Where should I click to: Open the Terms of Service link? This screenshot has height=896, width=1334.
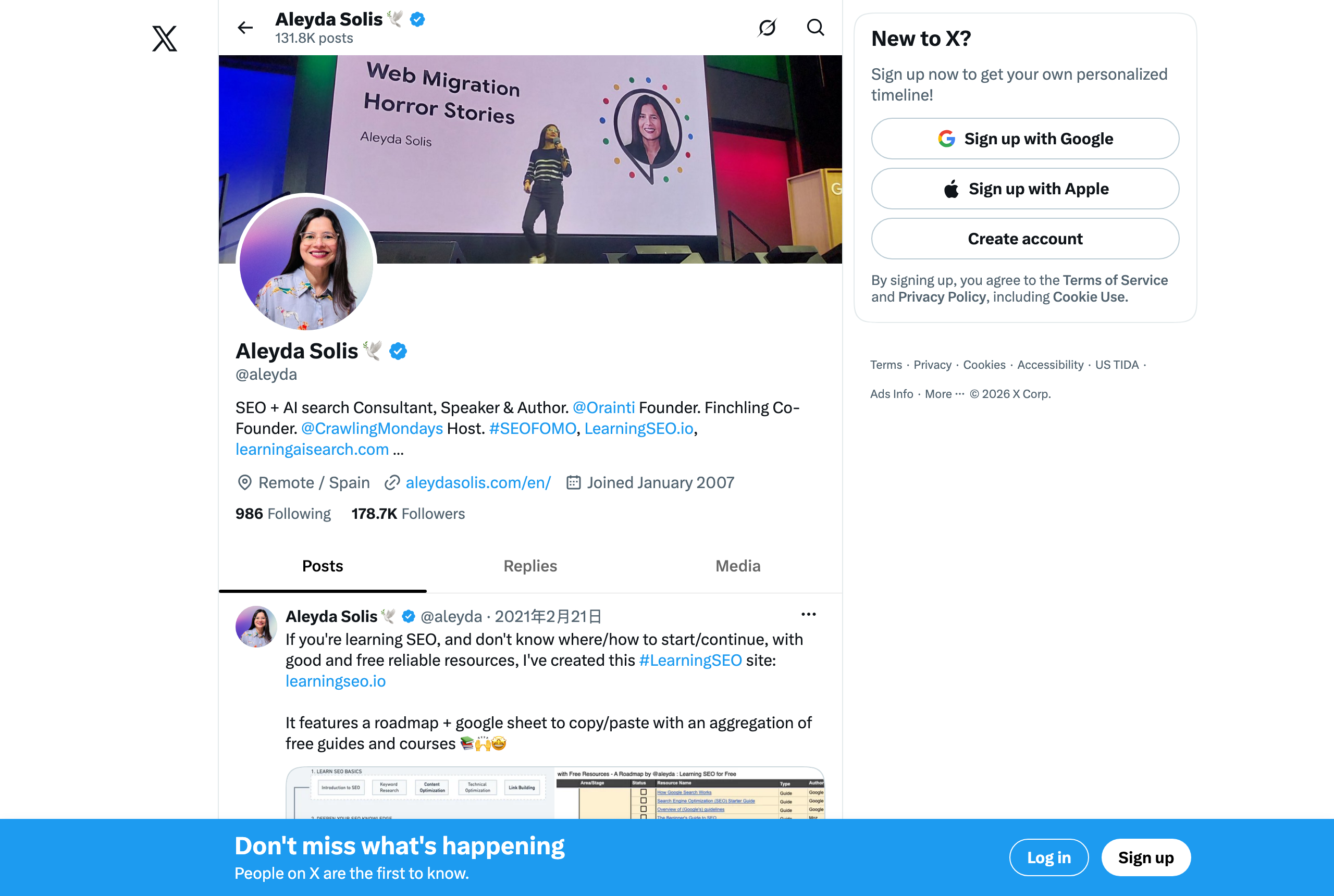click(1115, 280)
